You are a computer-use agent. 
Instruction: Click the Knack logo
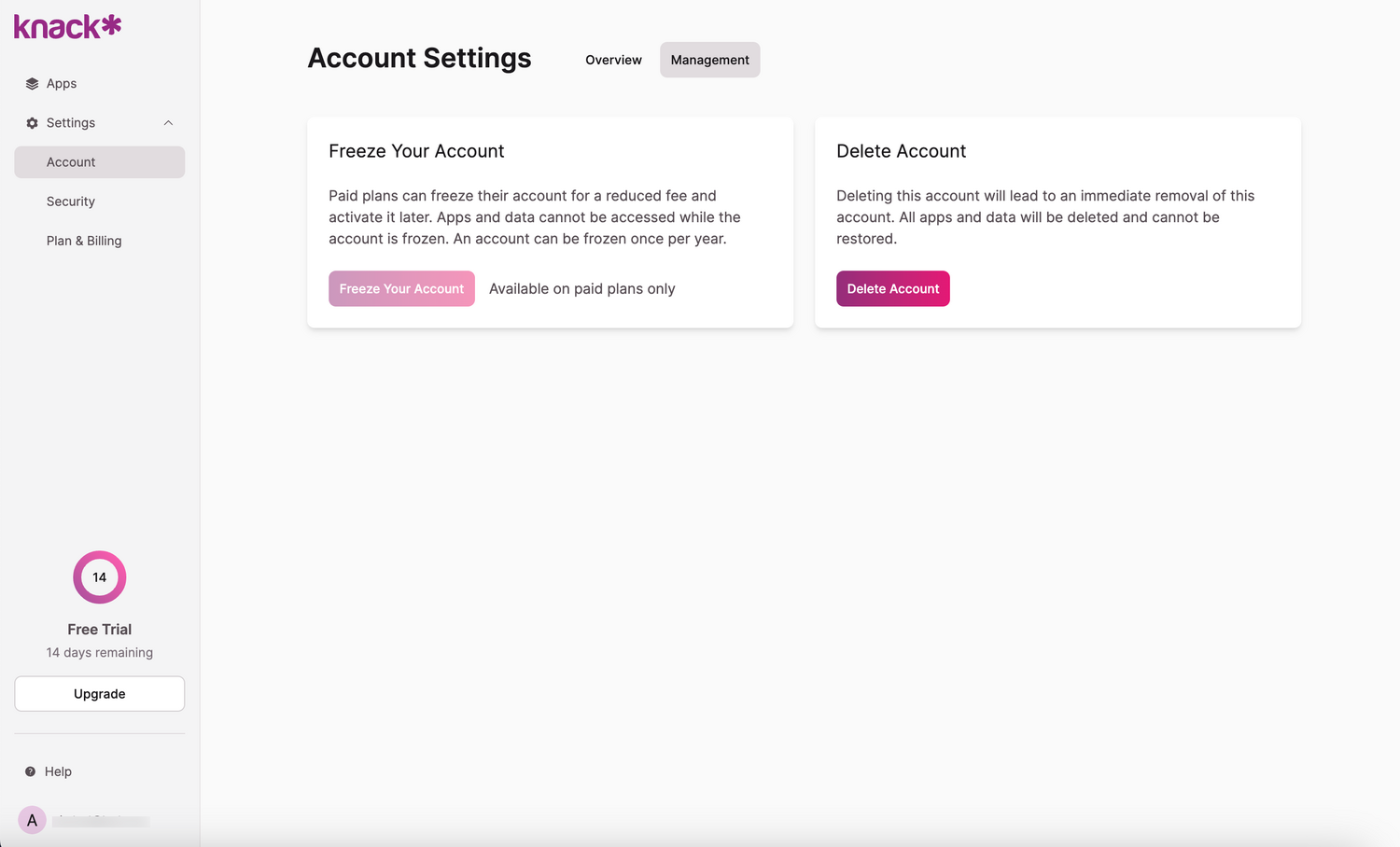(x=66, y=25)
